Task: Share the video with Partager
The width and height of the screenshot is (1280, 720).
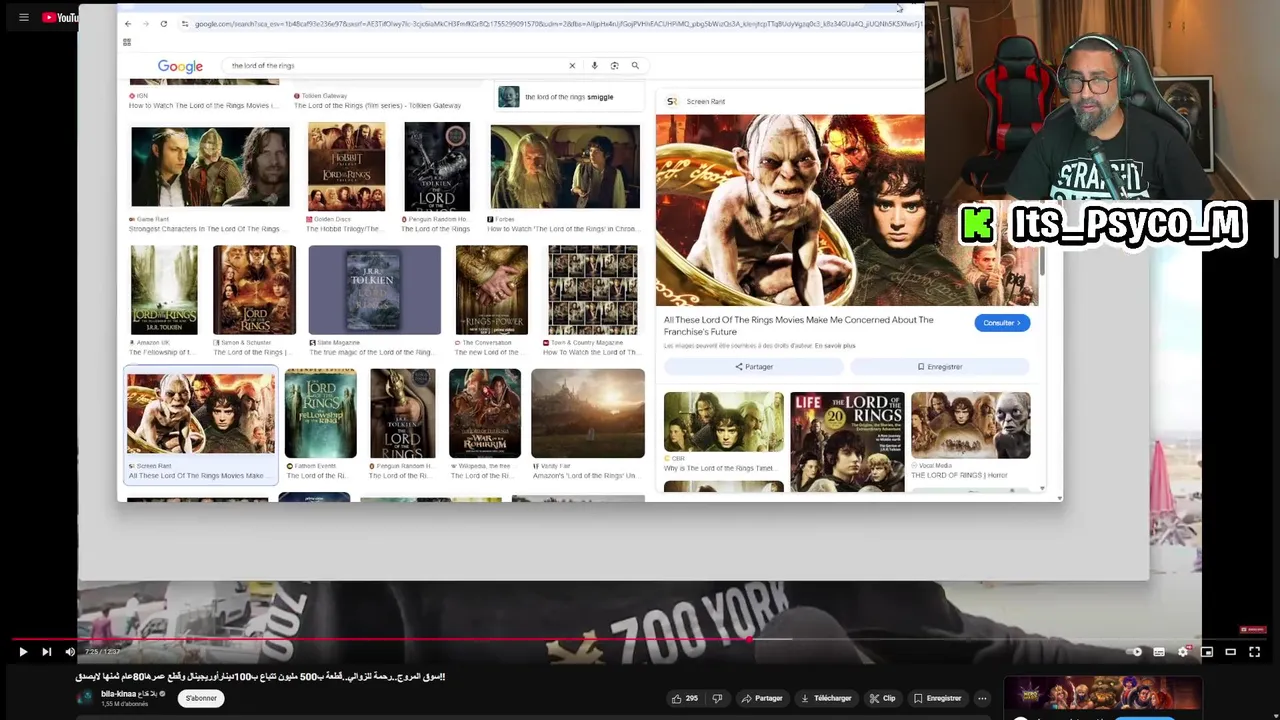Action: pos(763,698)
